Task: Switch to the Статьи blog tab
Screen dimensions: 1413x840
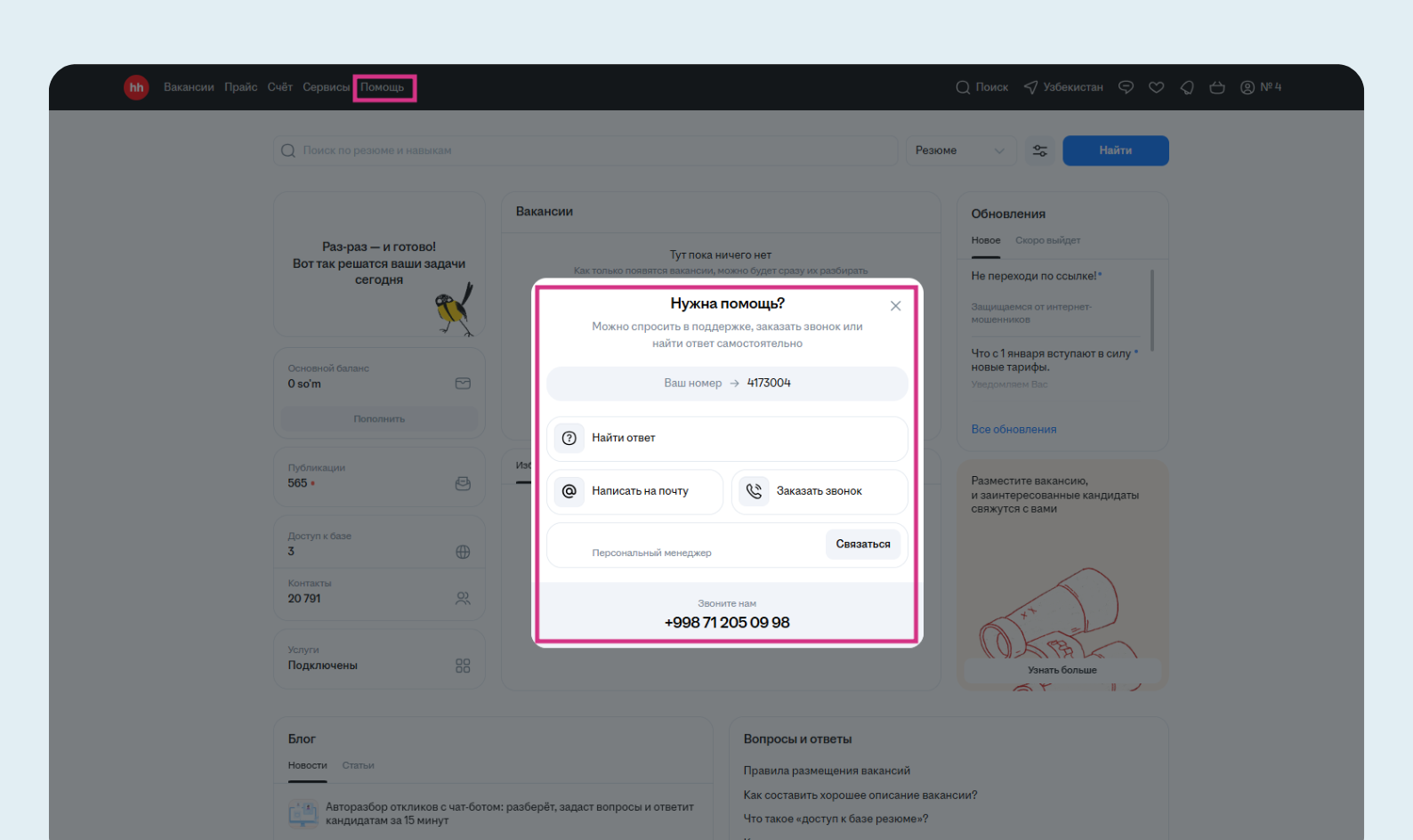Action: point(358,765)
